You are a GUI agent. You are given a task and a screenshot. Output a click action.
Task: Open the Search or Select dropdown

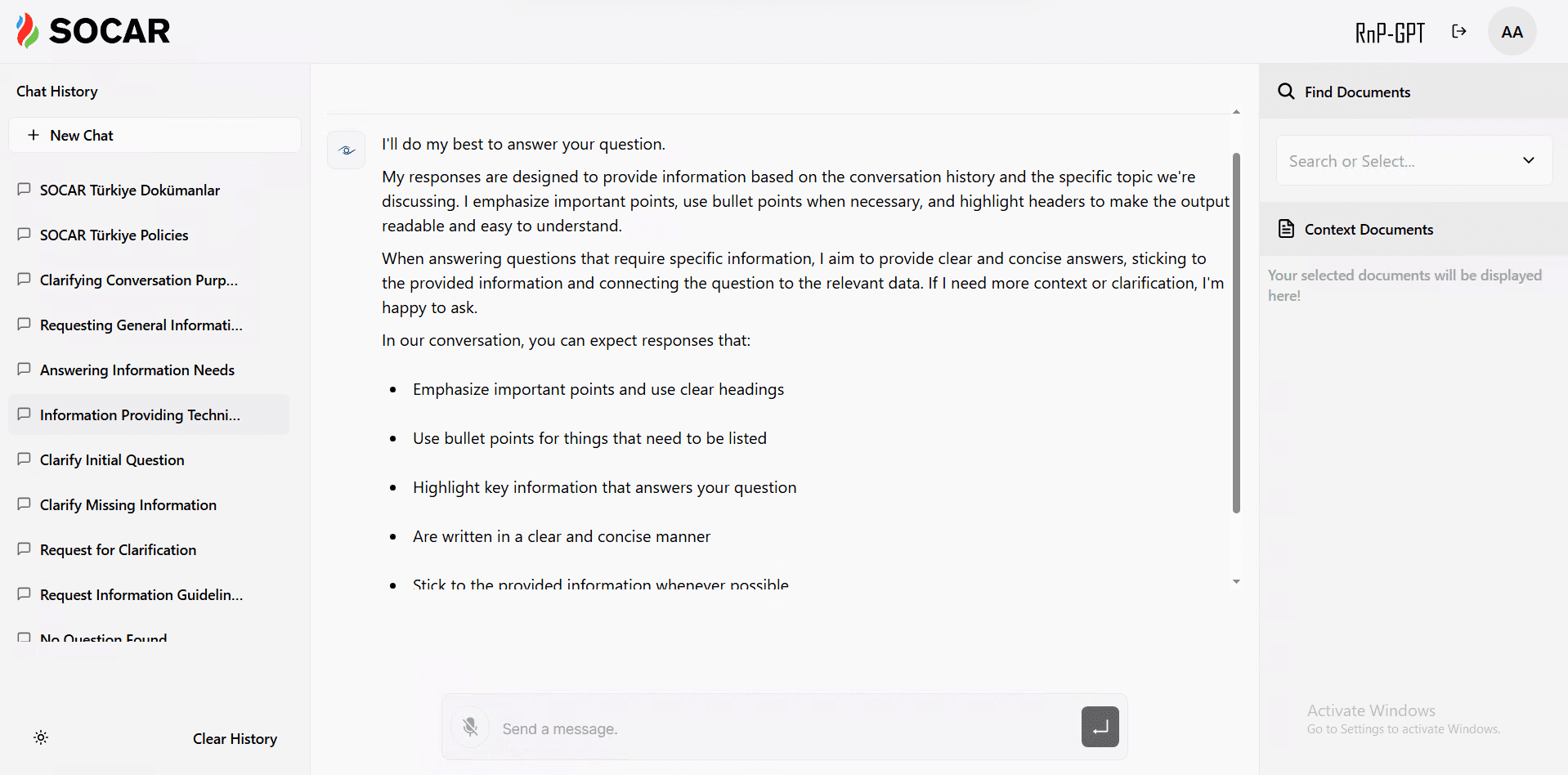click(x=1529, y=160)
